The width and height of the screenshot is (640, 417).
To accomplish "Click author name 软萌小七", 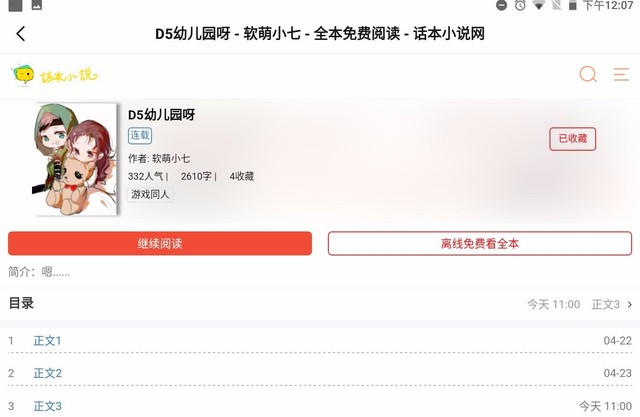I will [171, 158].
